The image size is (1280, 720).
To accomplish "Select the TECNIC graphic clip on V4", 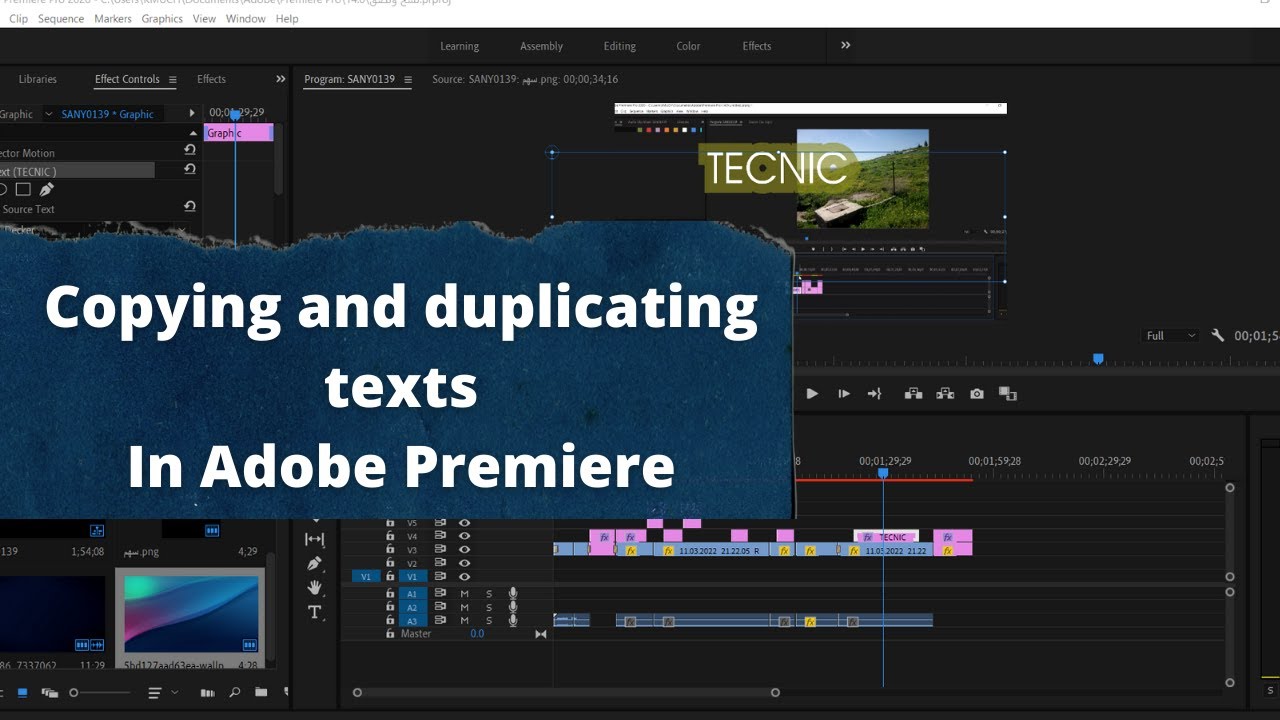I will pyautogui.click(x=886, y=537).
